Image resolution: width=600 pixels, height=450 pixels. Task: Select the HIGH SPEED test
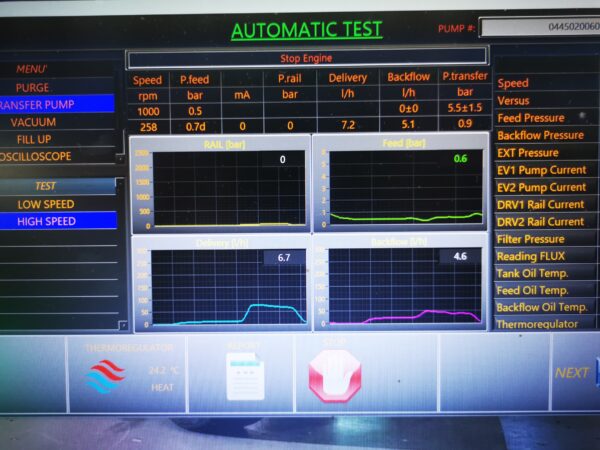(45, 221)
